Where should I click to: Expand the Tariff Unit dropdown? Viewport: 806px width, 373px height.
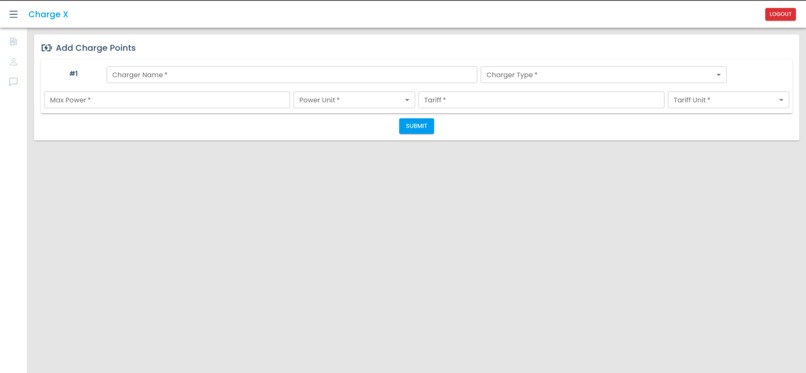728,100
